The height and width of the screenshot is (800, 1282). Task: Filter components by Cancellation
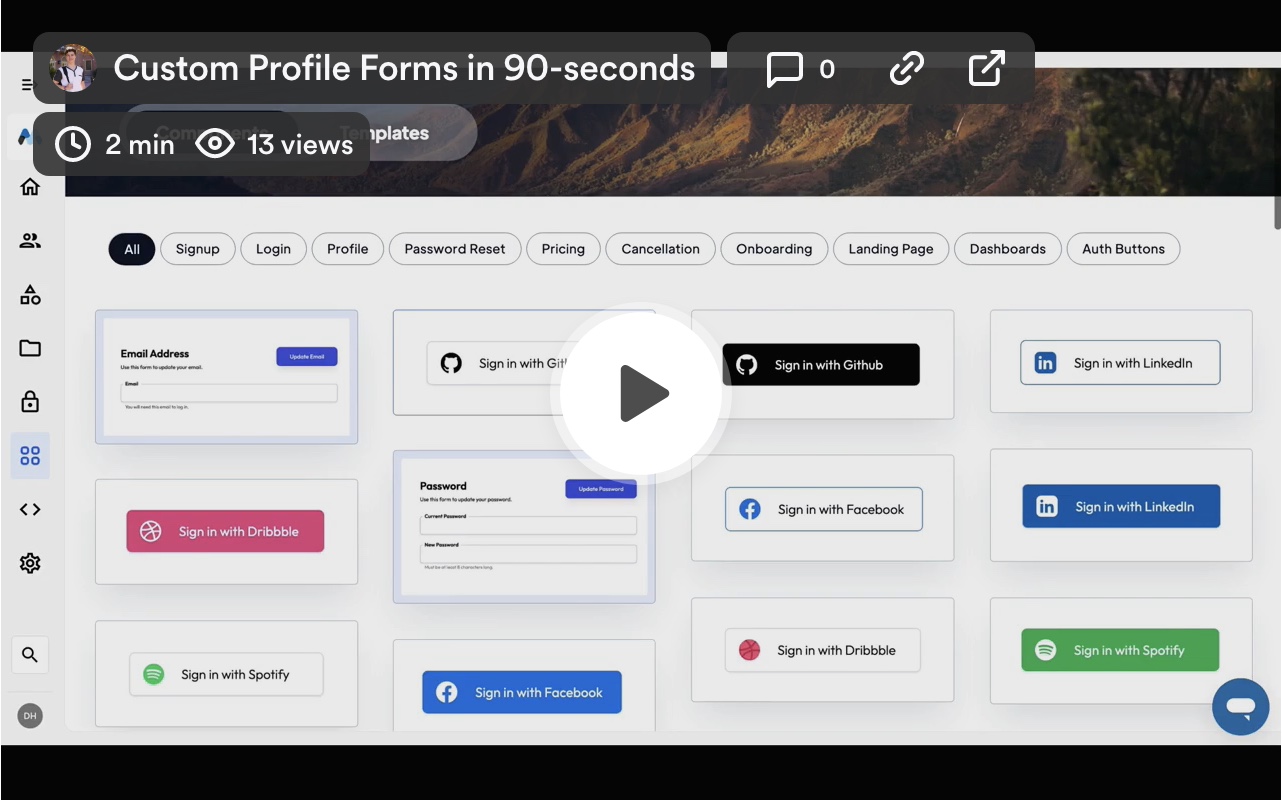(660, 249)
